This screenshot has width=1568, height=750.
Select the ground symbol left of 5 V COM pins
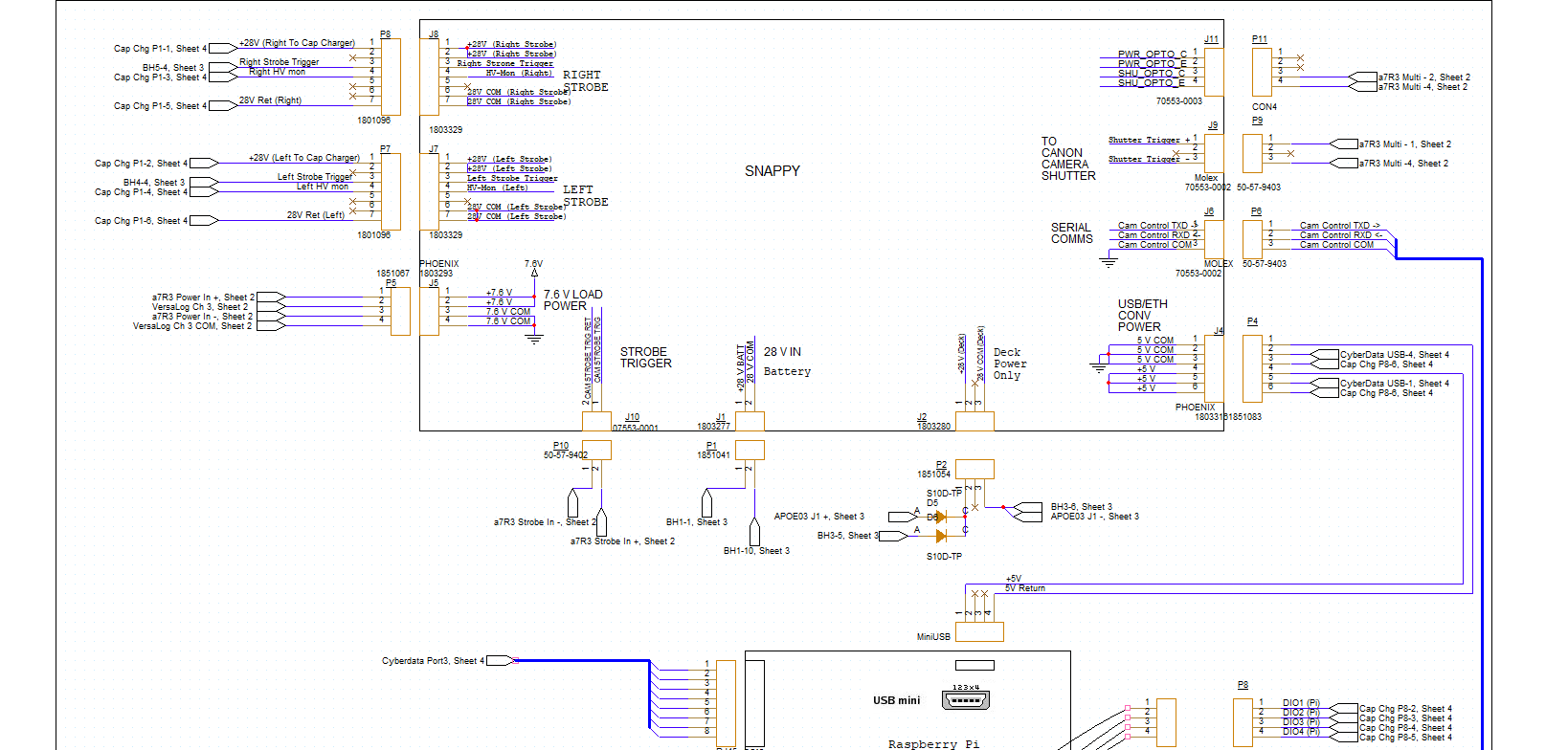click(x=1099, y=366)
